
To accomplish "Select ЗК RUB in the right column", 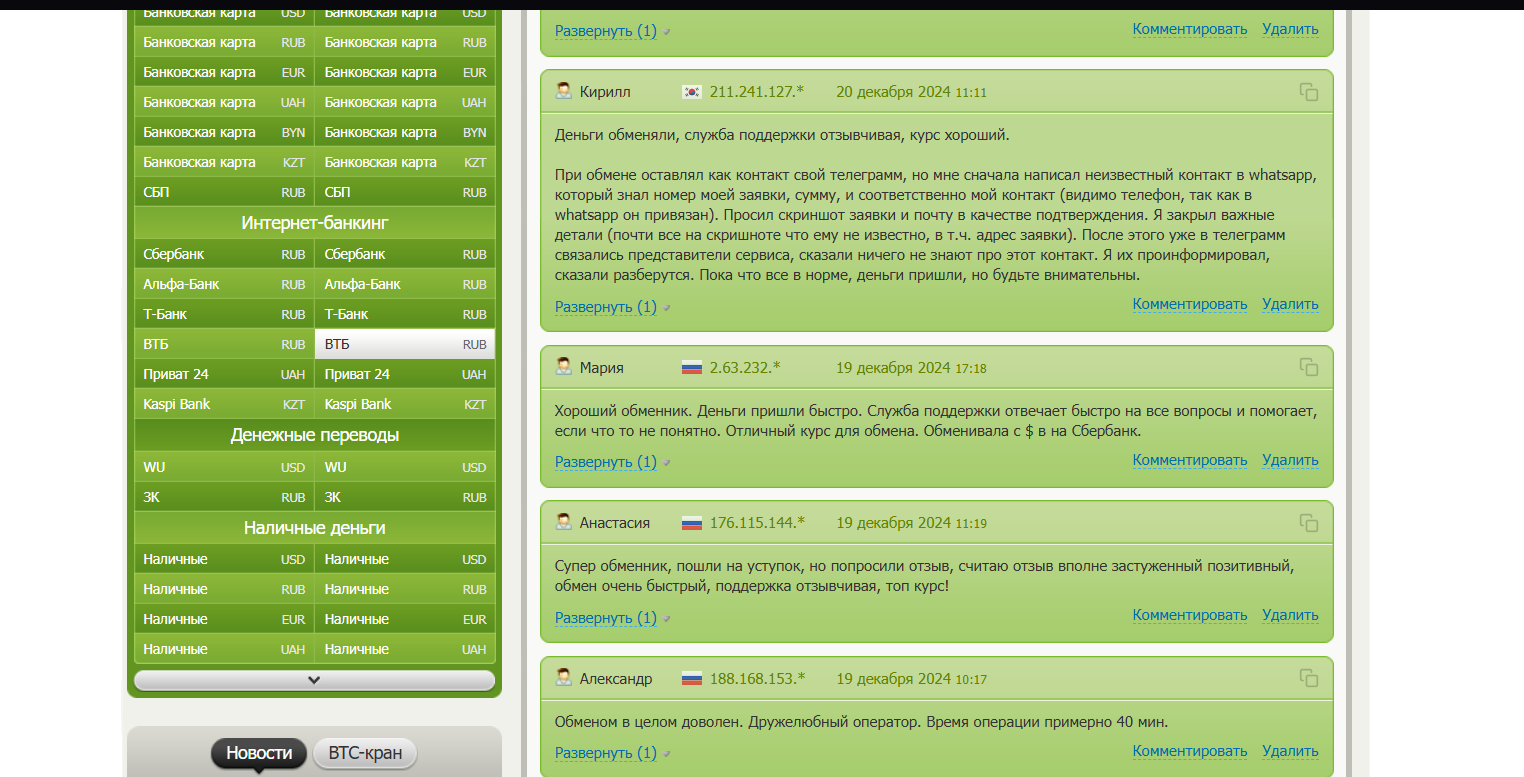I will 405,497.
